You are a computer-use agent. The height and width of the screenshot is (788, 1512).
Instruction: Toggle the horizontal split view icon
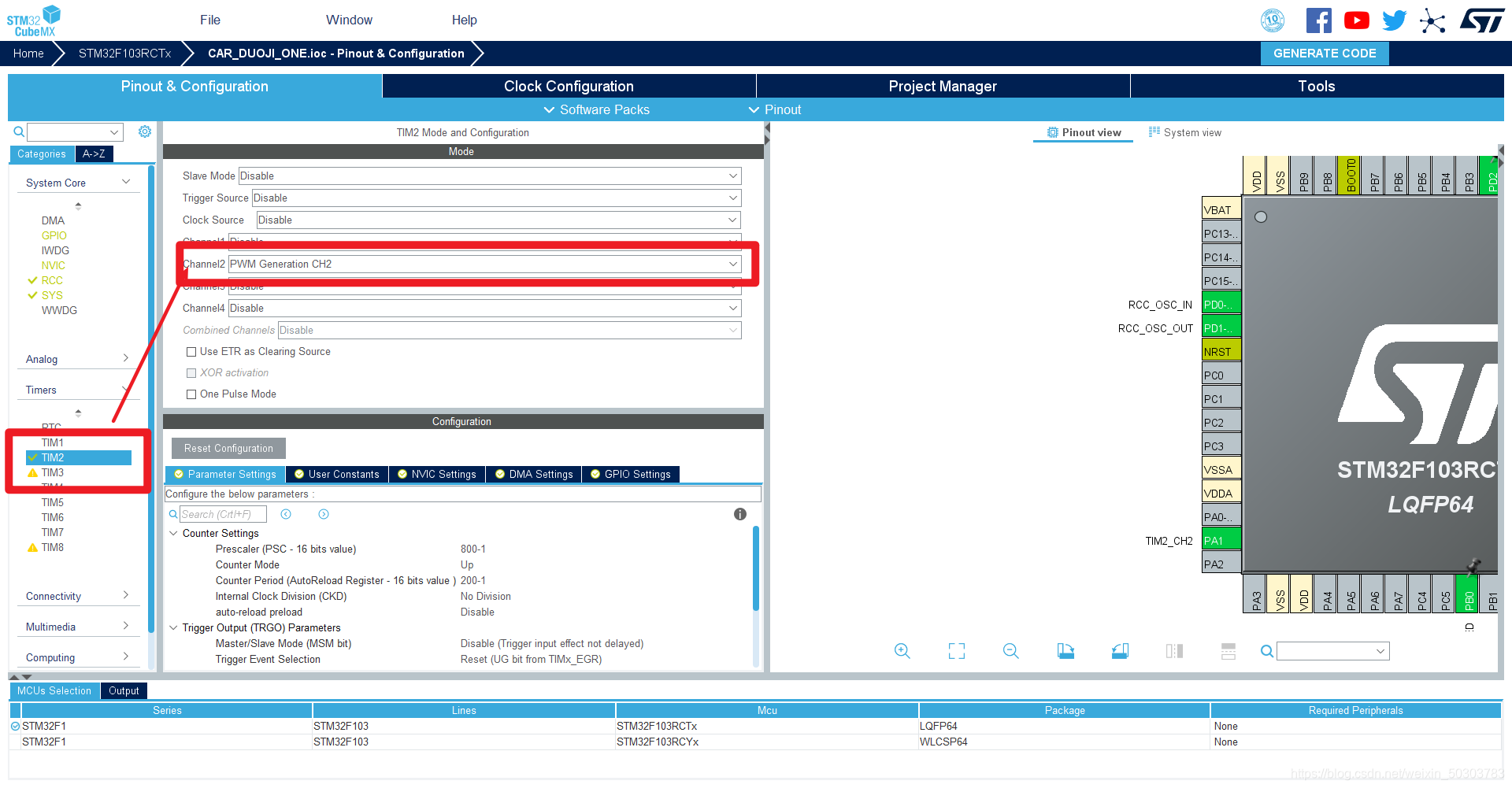pos(1228,651)
